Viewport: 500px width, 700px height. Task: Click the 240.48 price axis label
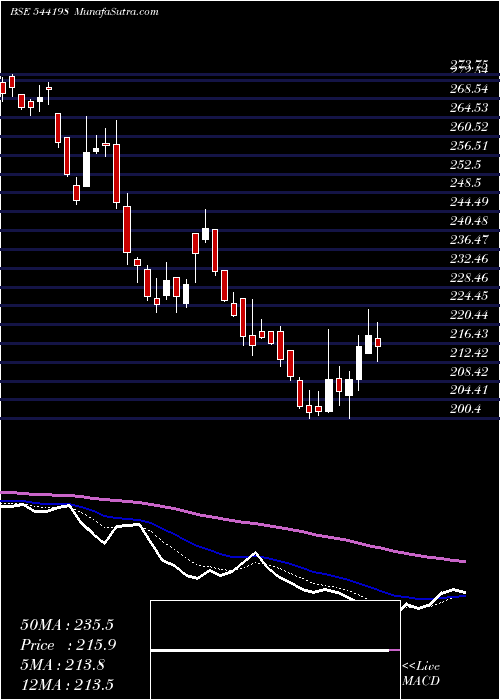(x=471, y=221)
